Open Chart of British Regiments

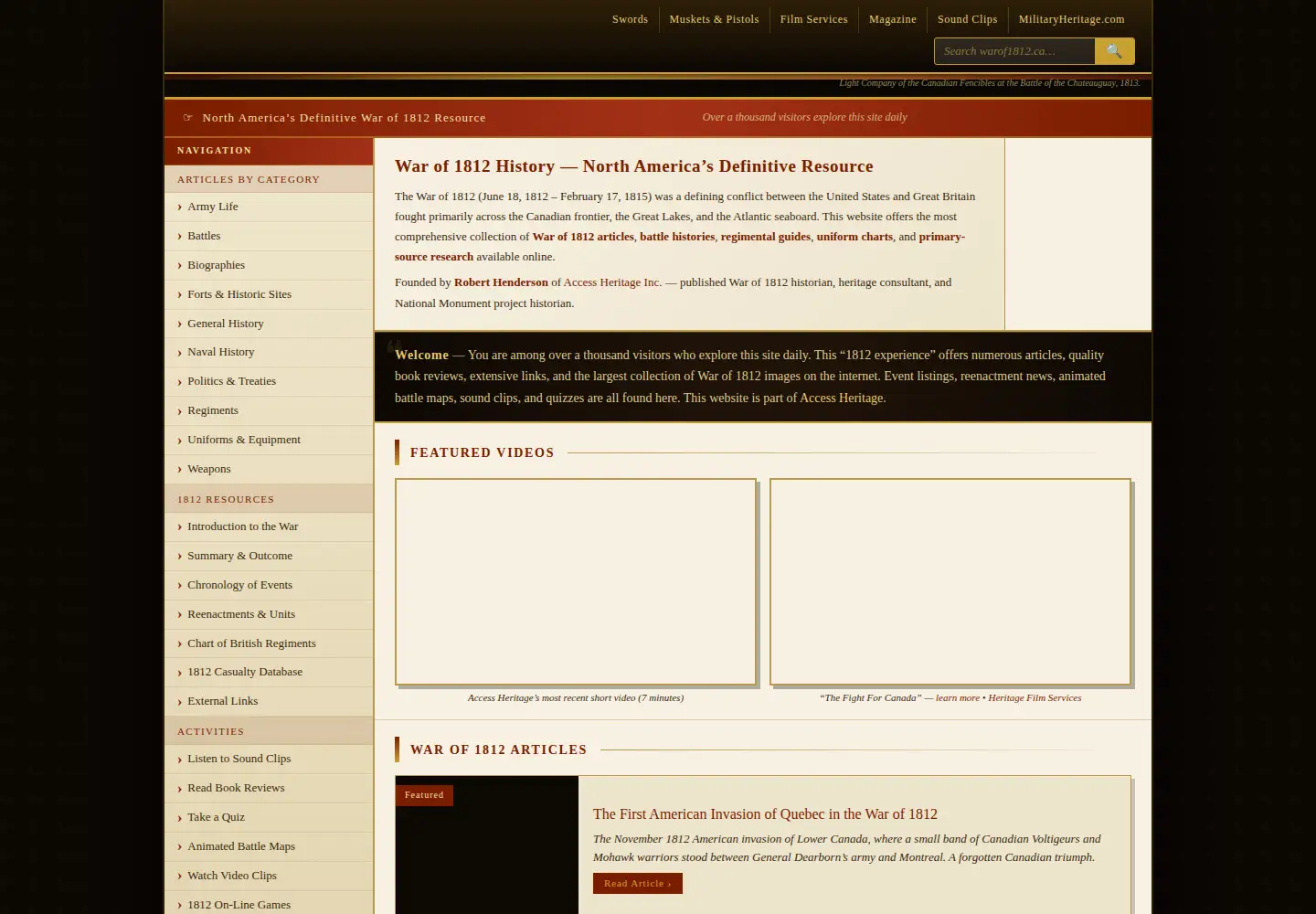(x=269, y=643)
